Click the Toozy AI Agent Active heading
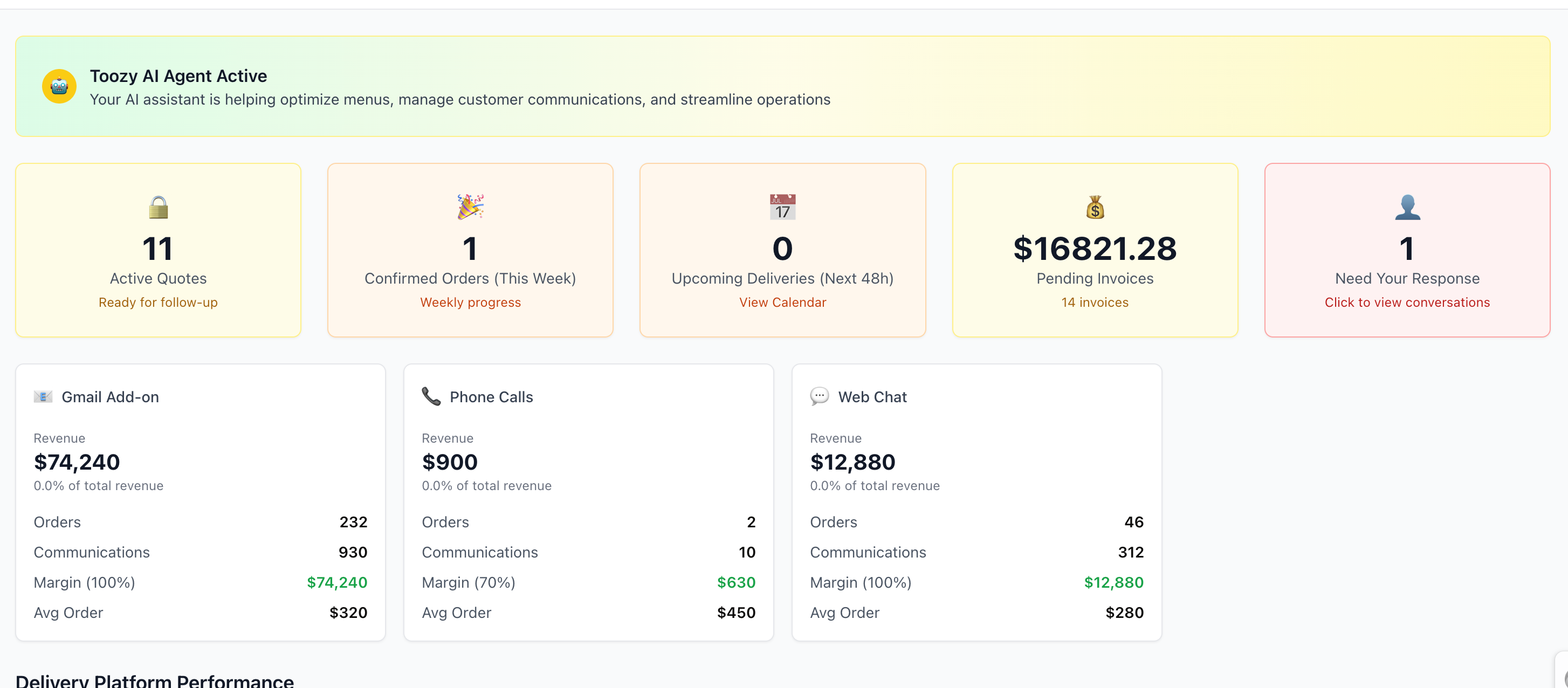 178,76
